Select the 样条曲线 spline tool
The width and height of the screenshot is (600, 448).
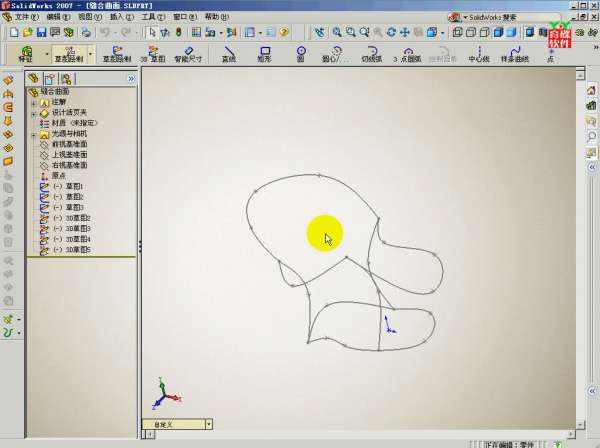click(515, 54)
